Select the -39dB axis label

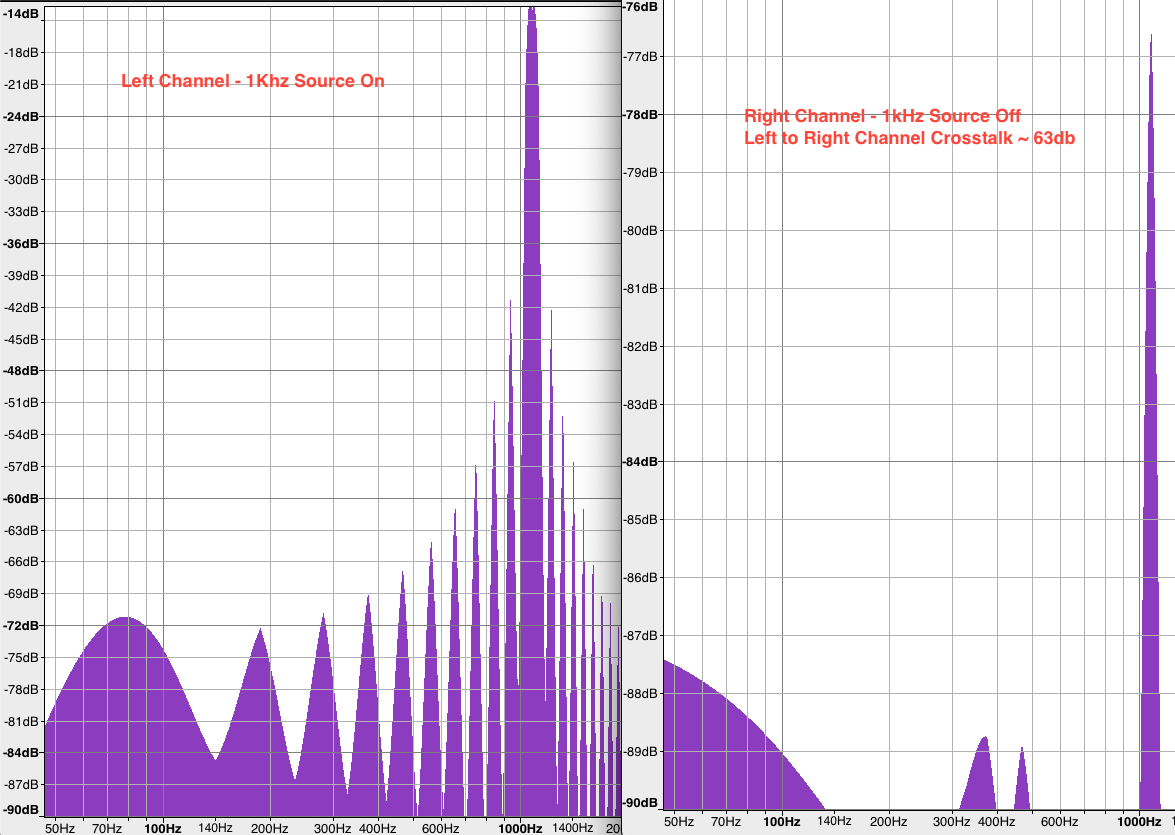(22, 275)
